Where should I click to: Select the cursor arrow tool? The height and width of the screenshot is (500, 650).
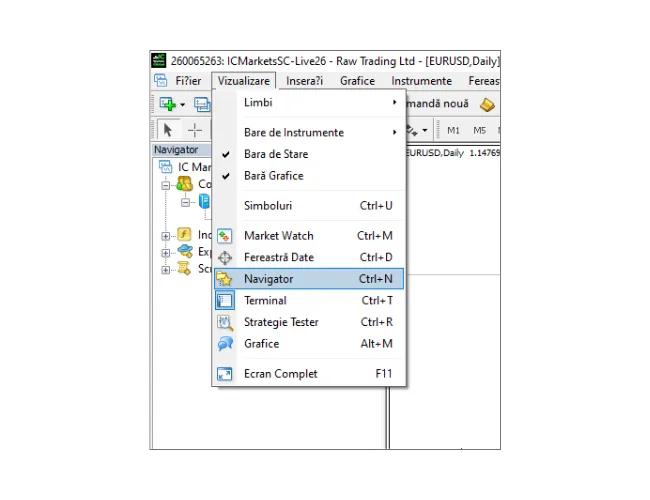(x=168, y=130)
